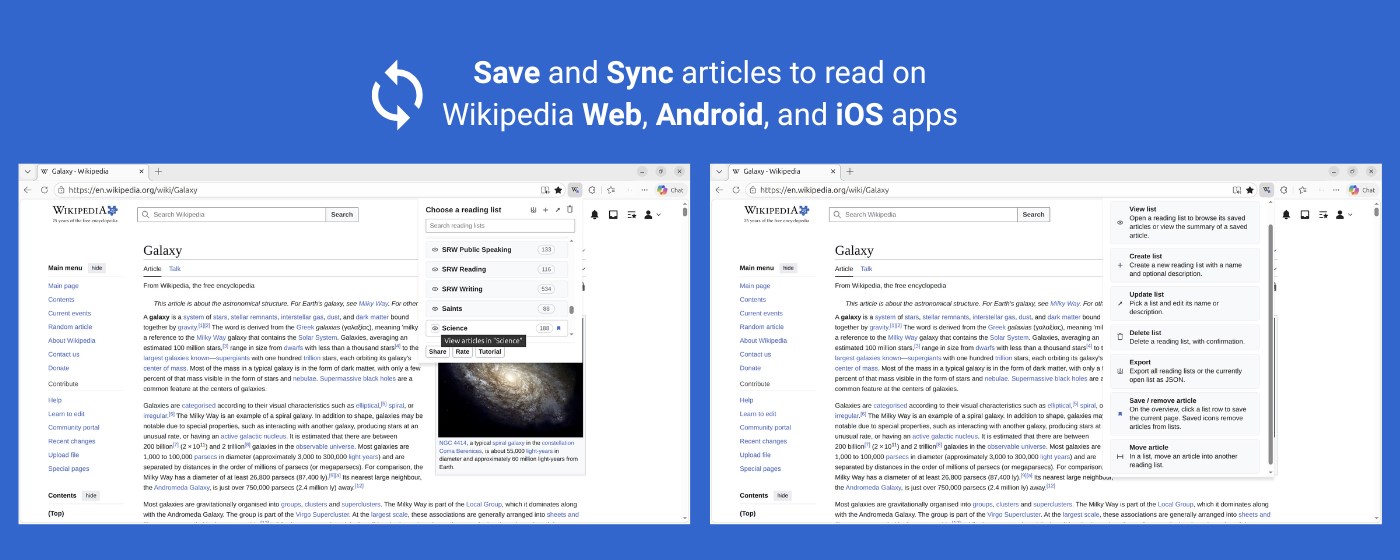
Task: Select Move article tutorial entry
Action: point(1186,456)
